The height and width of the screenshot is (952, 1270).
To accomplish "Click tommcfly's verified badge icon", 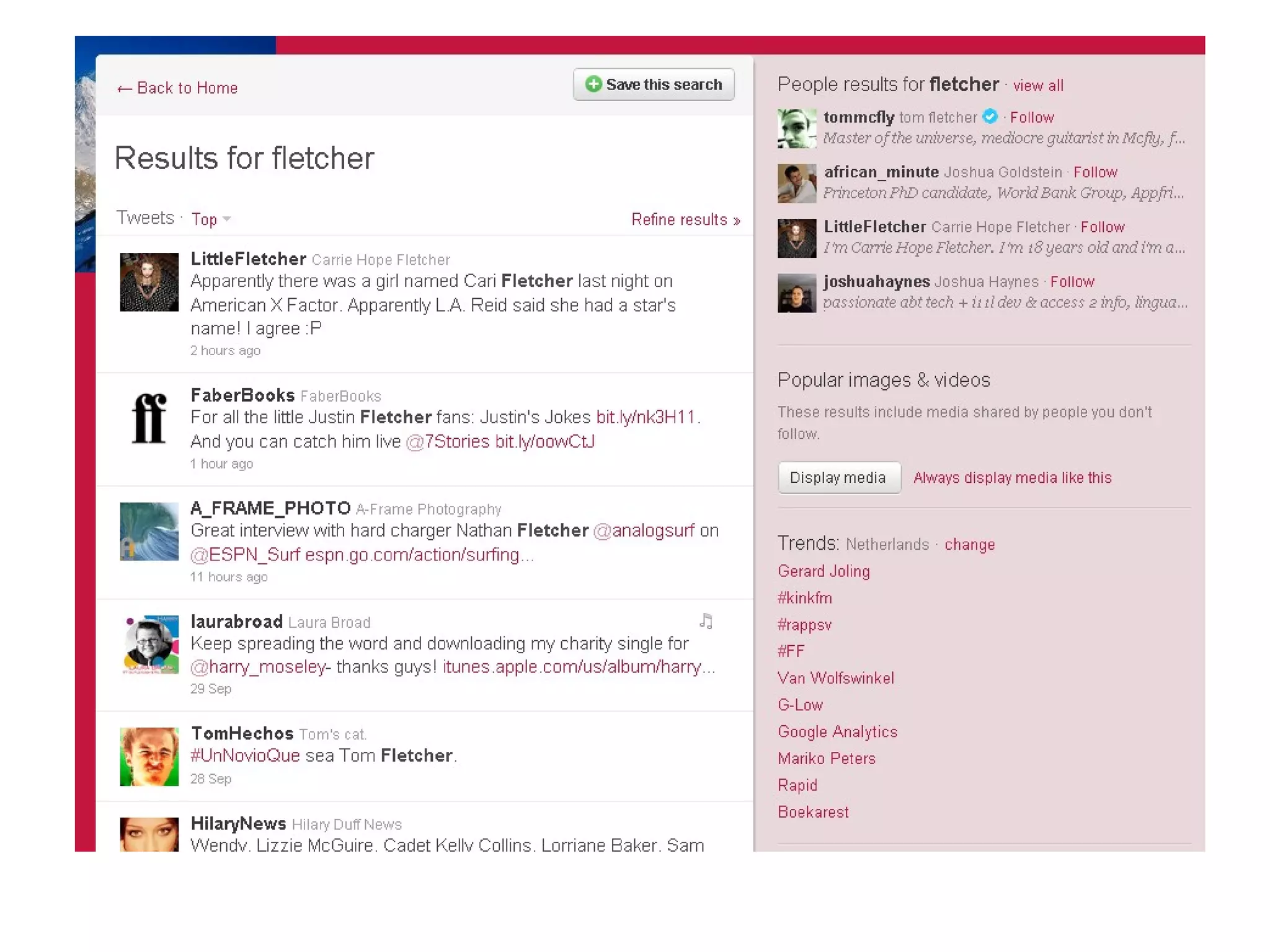I will point(990,117).
